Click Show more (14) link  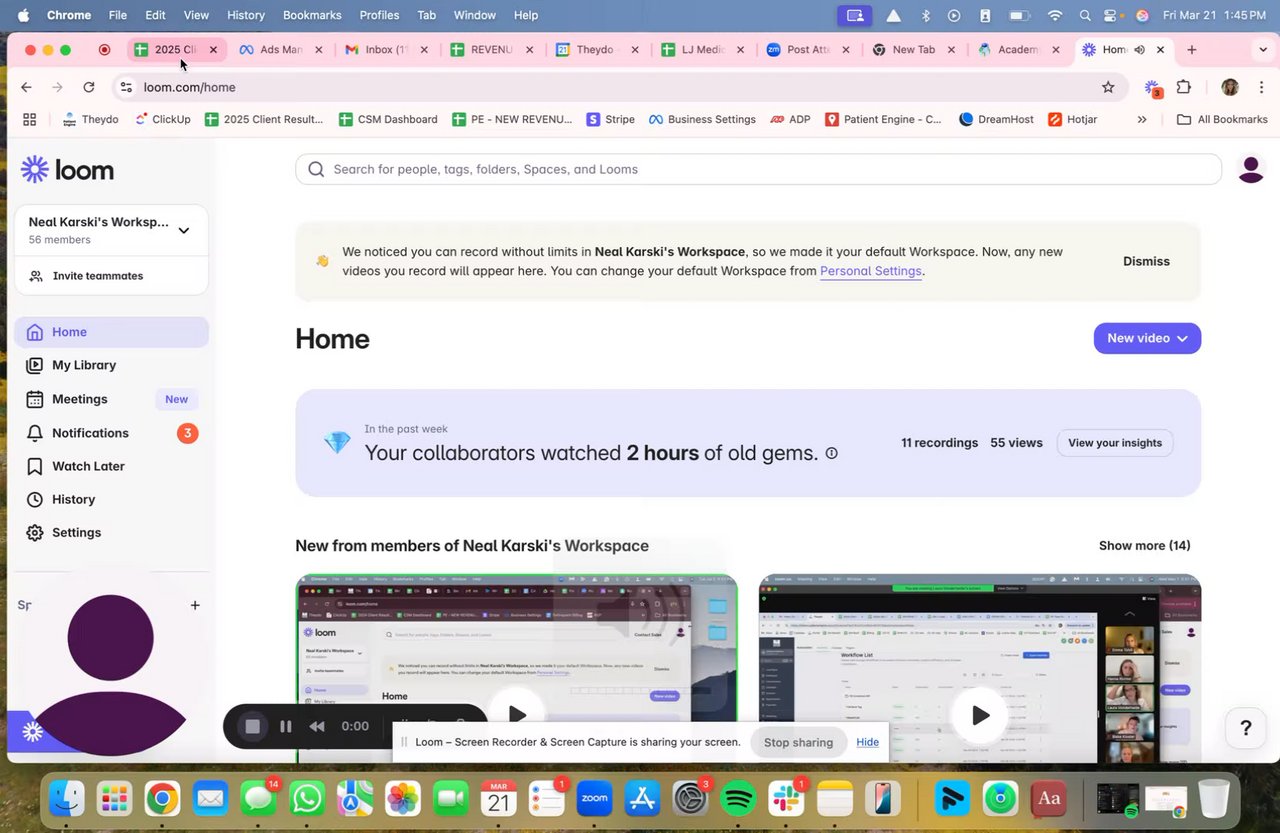1145,546
